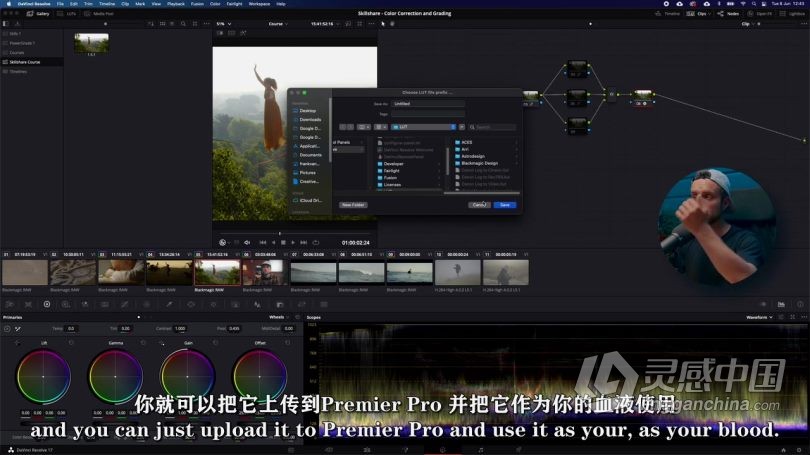This screenshot has height=455, width=810.
Task: Open the Playback menu
Action: pyautogui.click(x=176, y=4)
